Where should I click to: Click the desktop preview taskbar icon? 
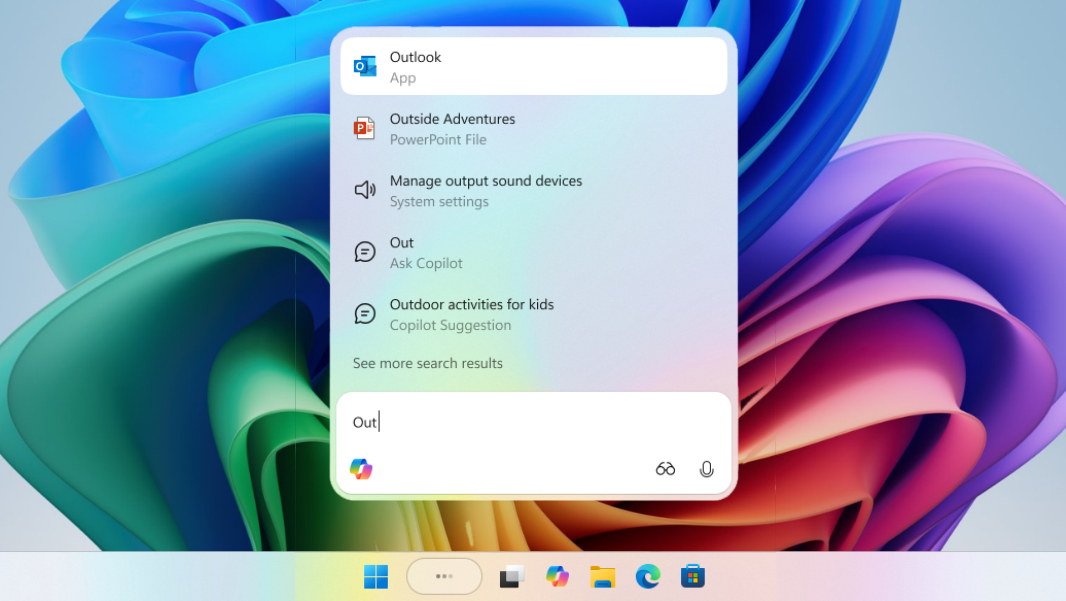pos(510,576)
